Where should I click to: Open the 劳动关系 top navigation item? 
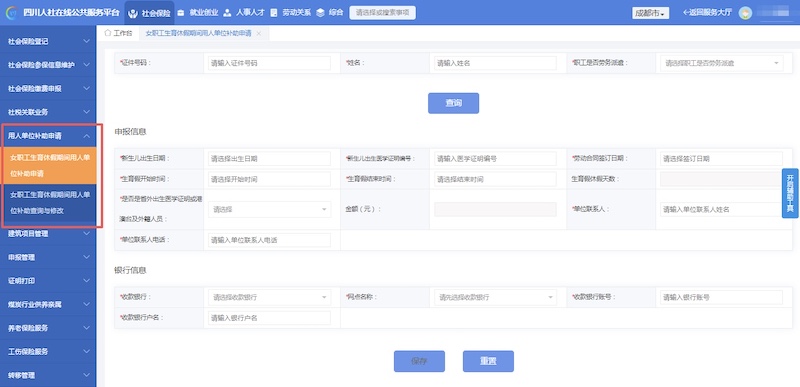tap(291, 13)
